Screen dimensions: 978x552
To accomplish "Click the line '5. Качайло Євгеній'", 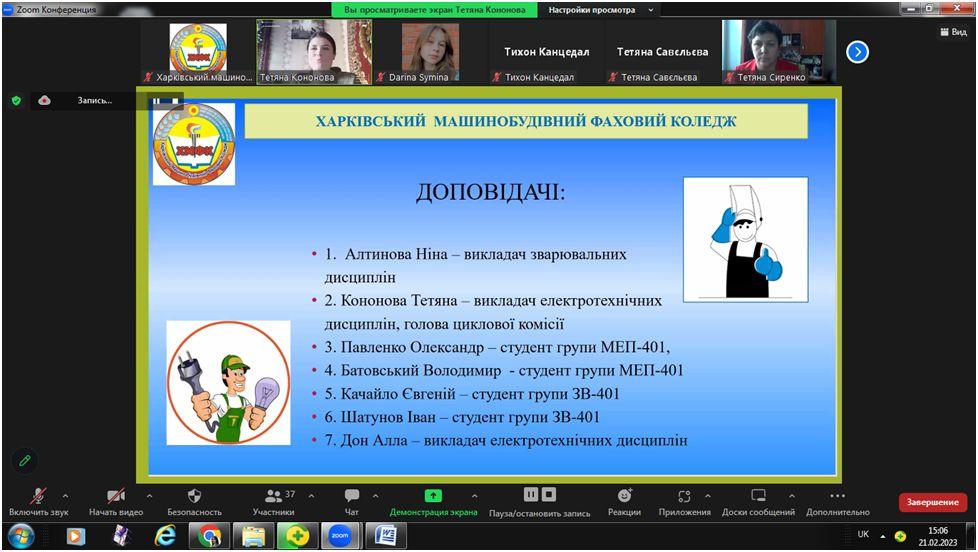I will [x=472, y=394].
